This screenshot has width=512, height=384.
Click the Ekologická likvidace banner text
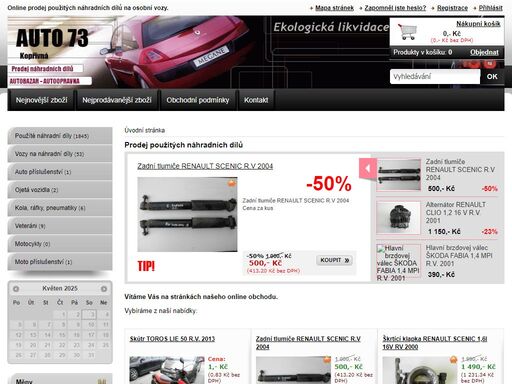click(x=331, y=27)
